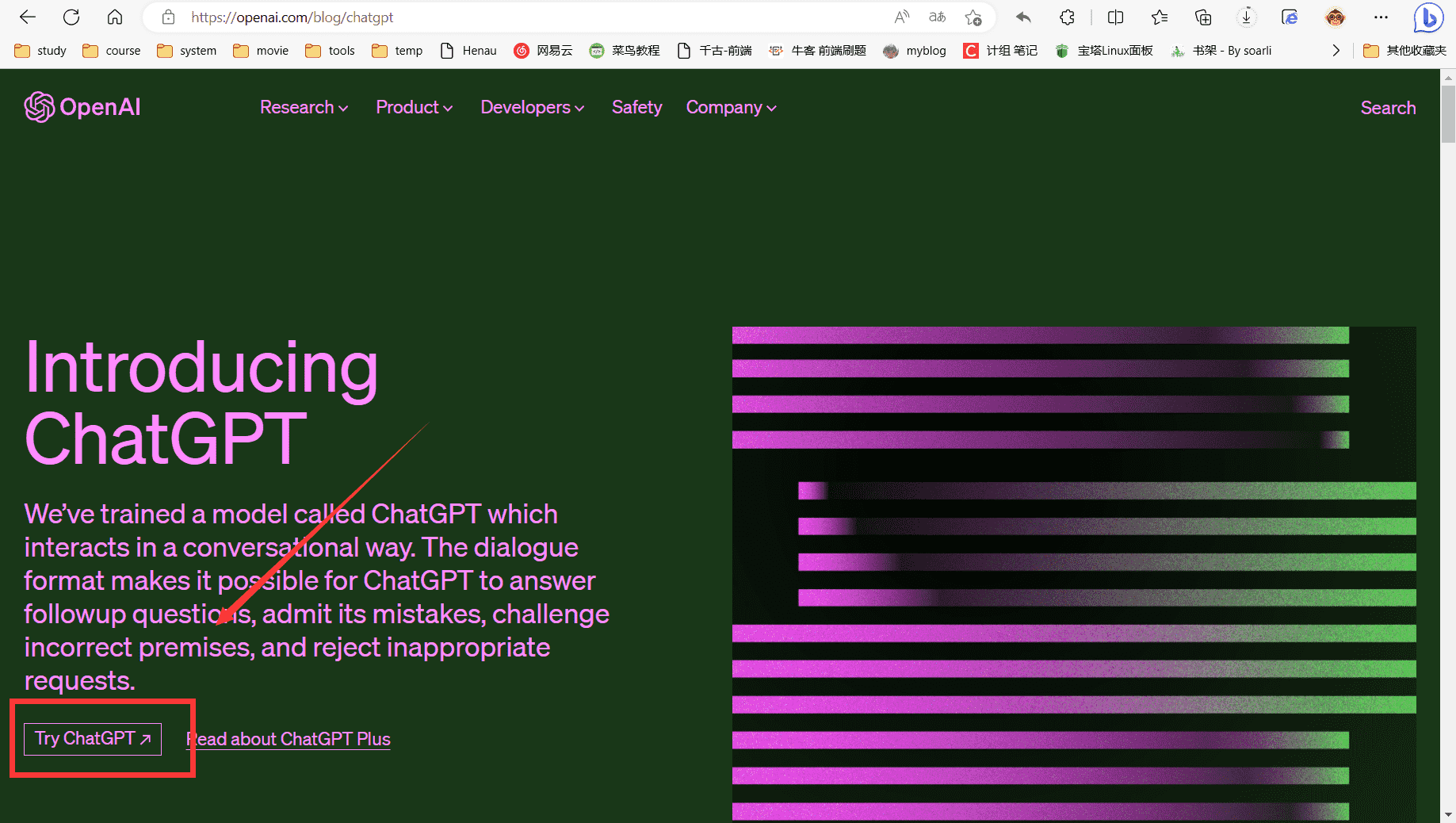Click the vertical scrollbar thumb
This screenshot has height=823, width=1456.
pos(1448,113)
